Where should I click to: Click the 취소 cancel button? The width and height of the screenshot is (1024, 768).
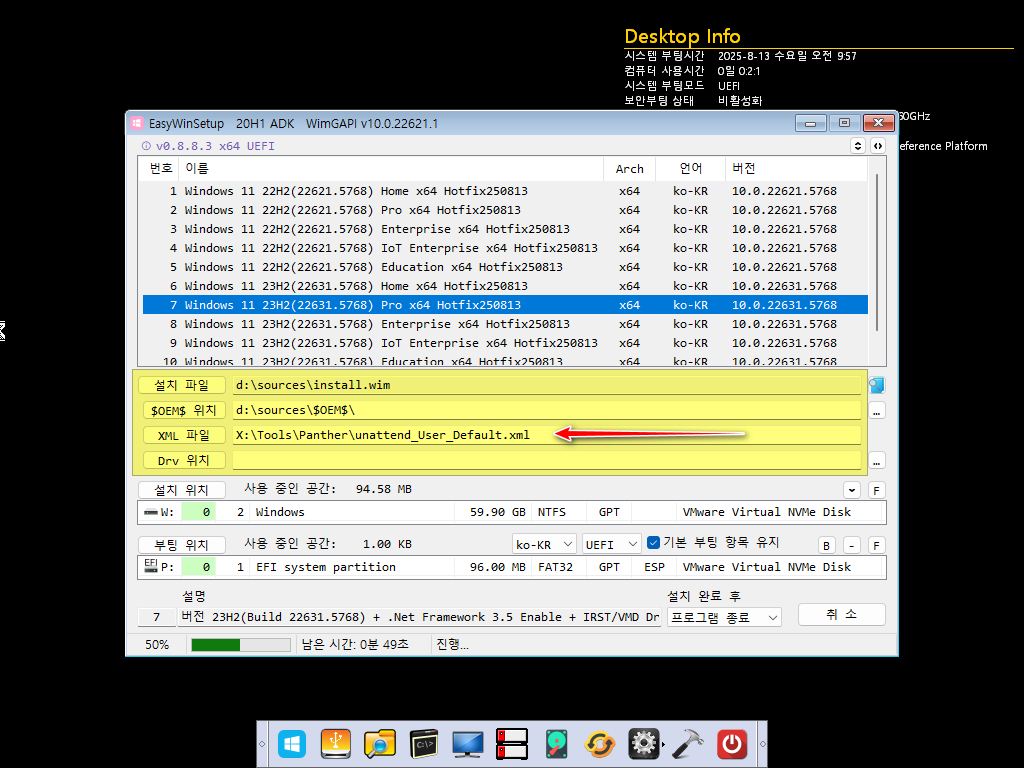842,615
